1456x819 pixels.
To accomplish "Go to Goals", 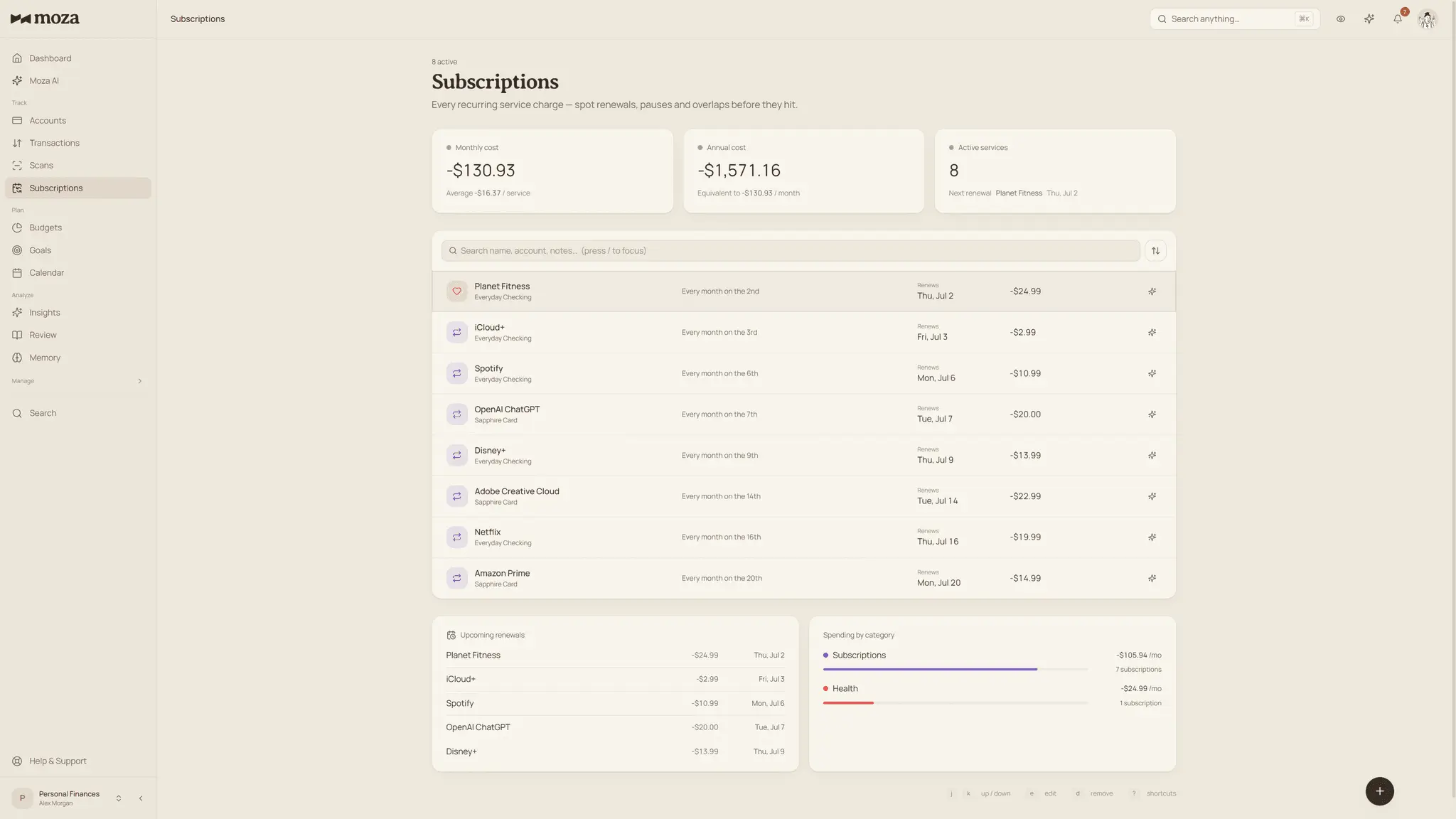I will (x=77, y=250).
